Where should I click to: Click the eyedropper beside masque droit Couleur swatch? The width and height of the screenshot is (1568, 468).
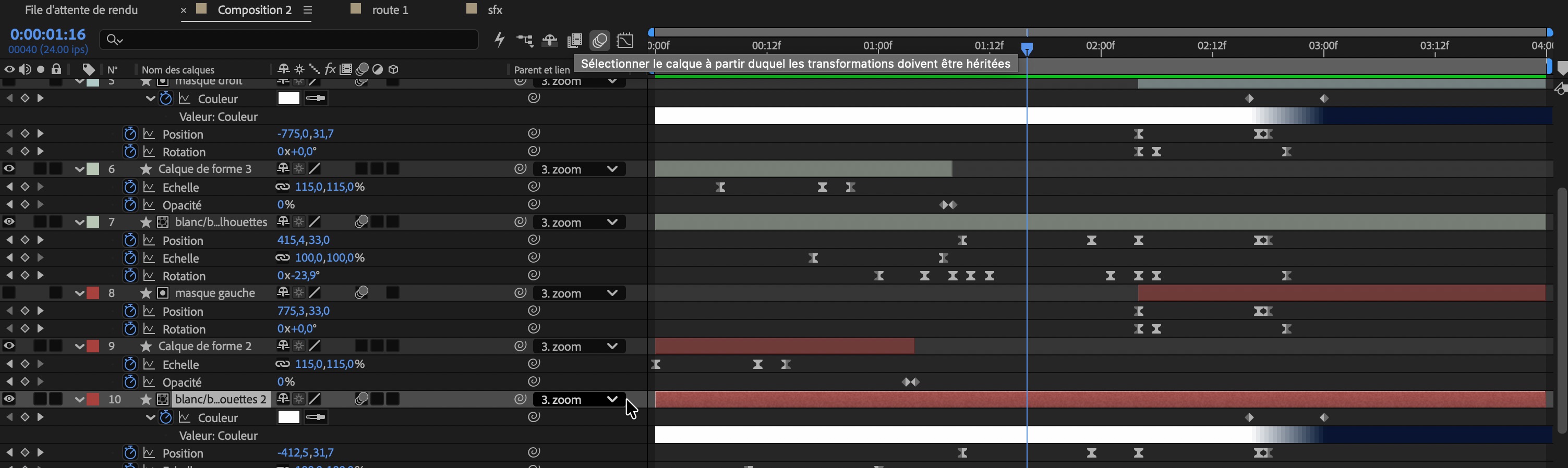315,98
